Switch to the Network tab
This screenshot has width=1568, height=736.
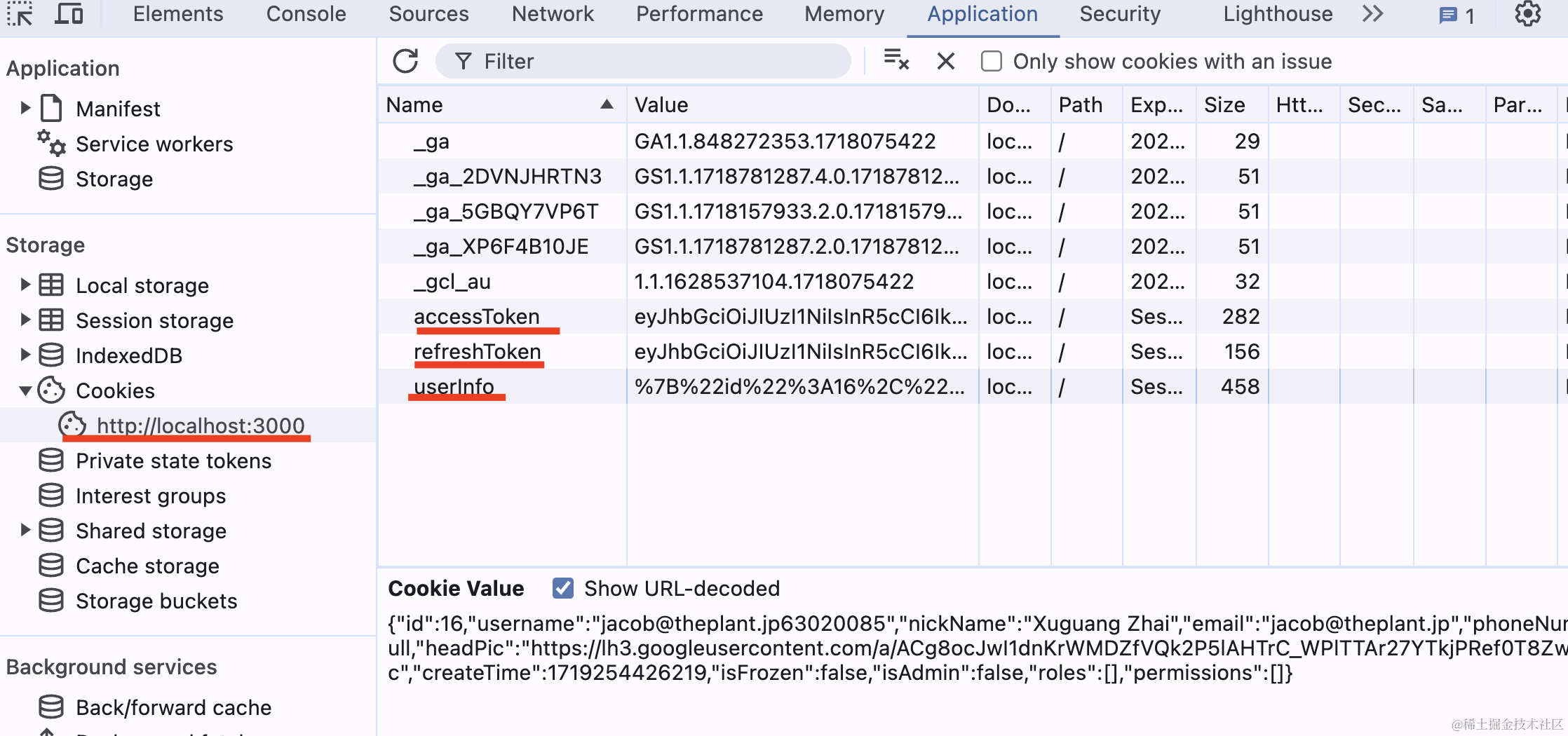point(553,14)
